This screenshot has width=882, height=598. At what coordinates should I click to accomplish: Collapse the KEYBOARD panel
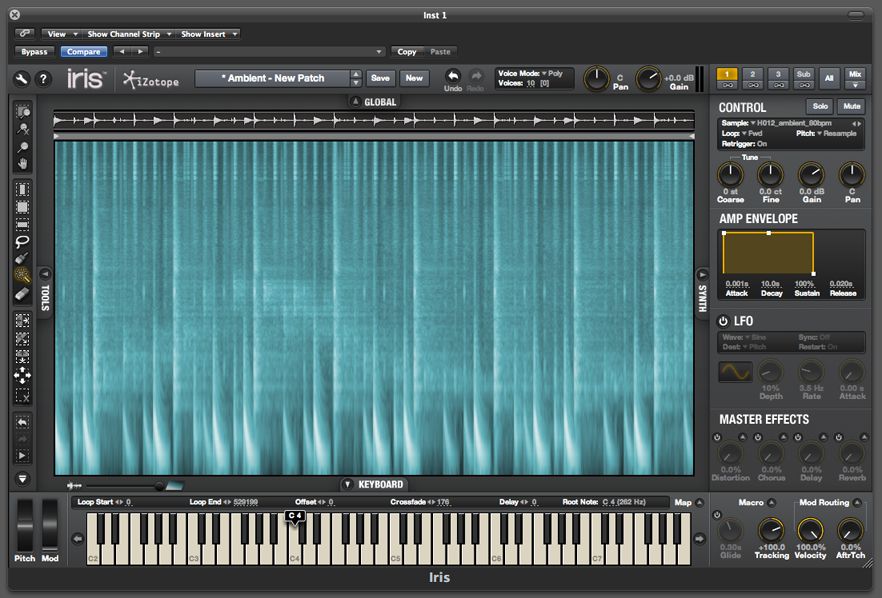click(348, 484)
